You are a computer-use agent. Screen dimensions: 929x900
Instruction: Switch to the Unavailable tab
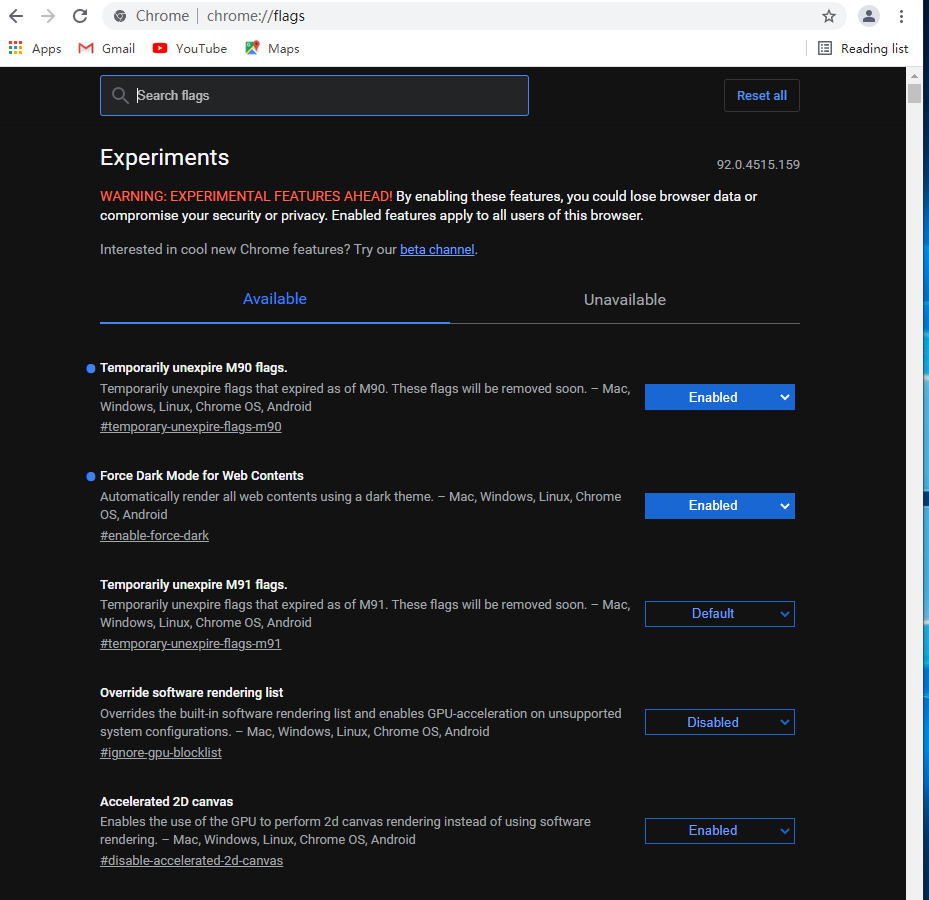(x=624, y=299)
